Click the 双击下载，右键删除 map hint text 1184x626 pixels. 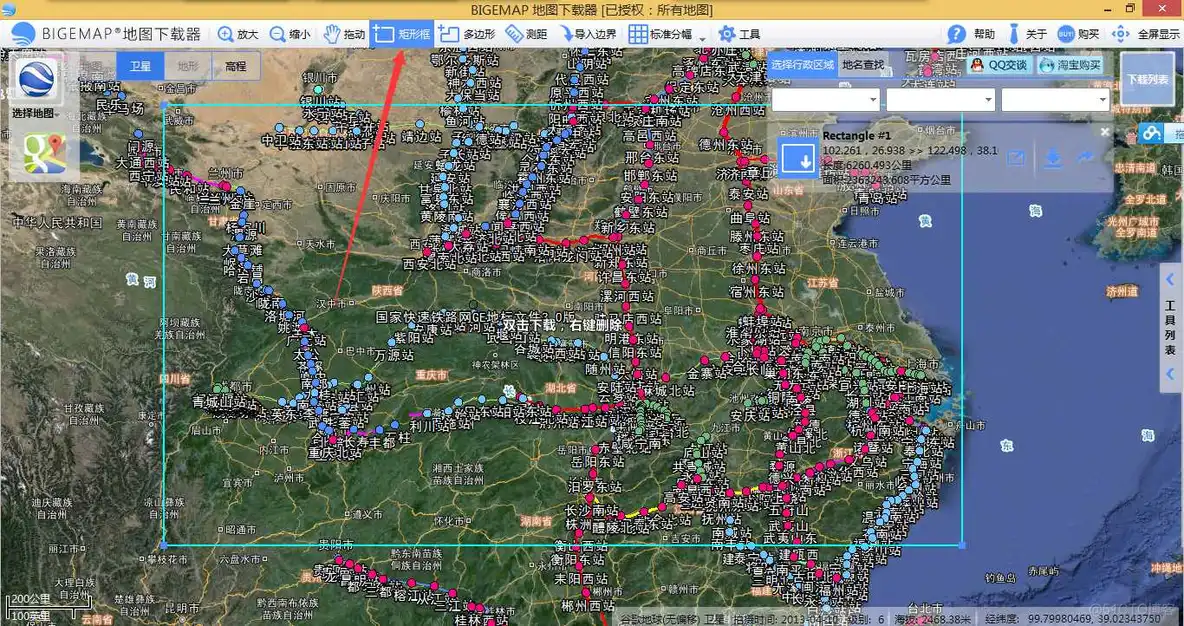pyautogui.click(x=562, y=325)
